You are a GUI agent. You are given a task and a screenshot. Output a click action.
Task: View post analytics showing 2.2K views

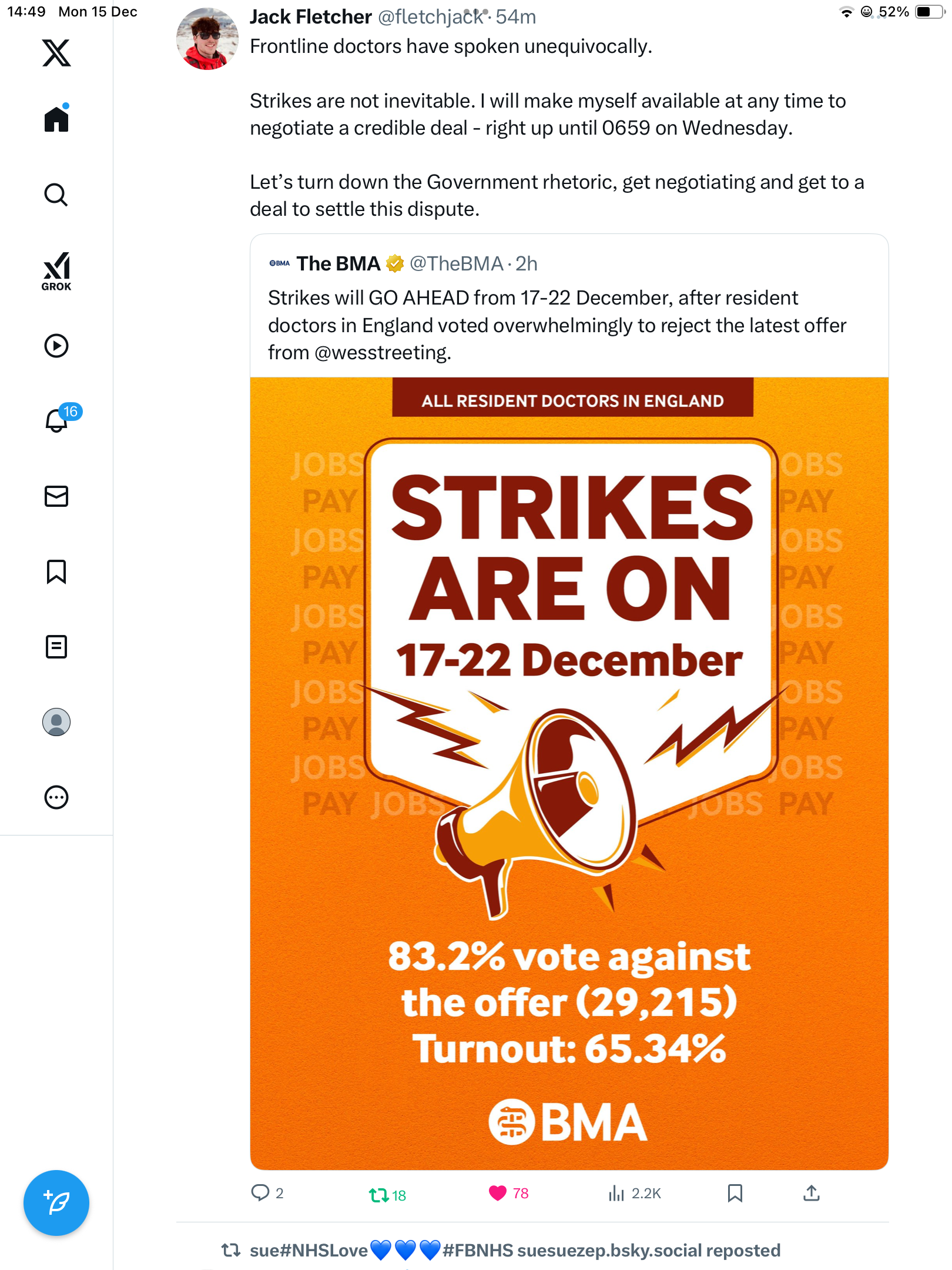pos(616,1193)
